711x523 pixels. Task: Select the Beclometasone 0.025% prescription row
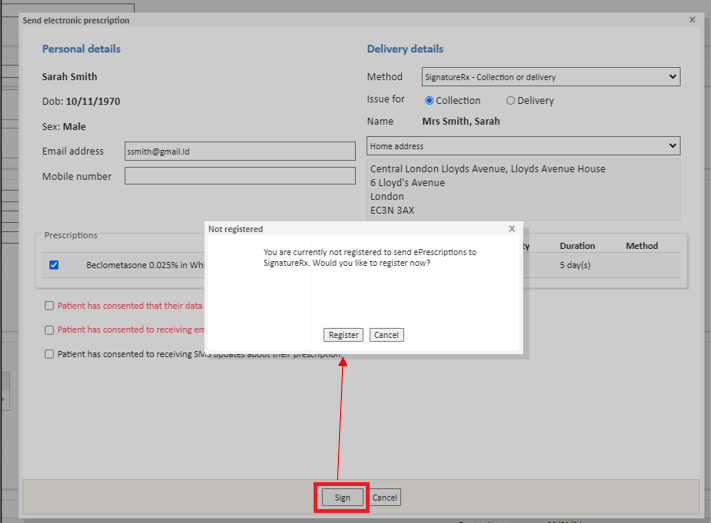[x=140, y=265]
